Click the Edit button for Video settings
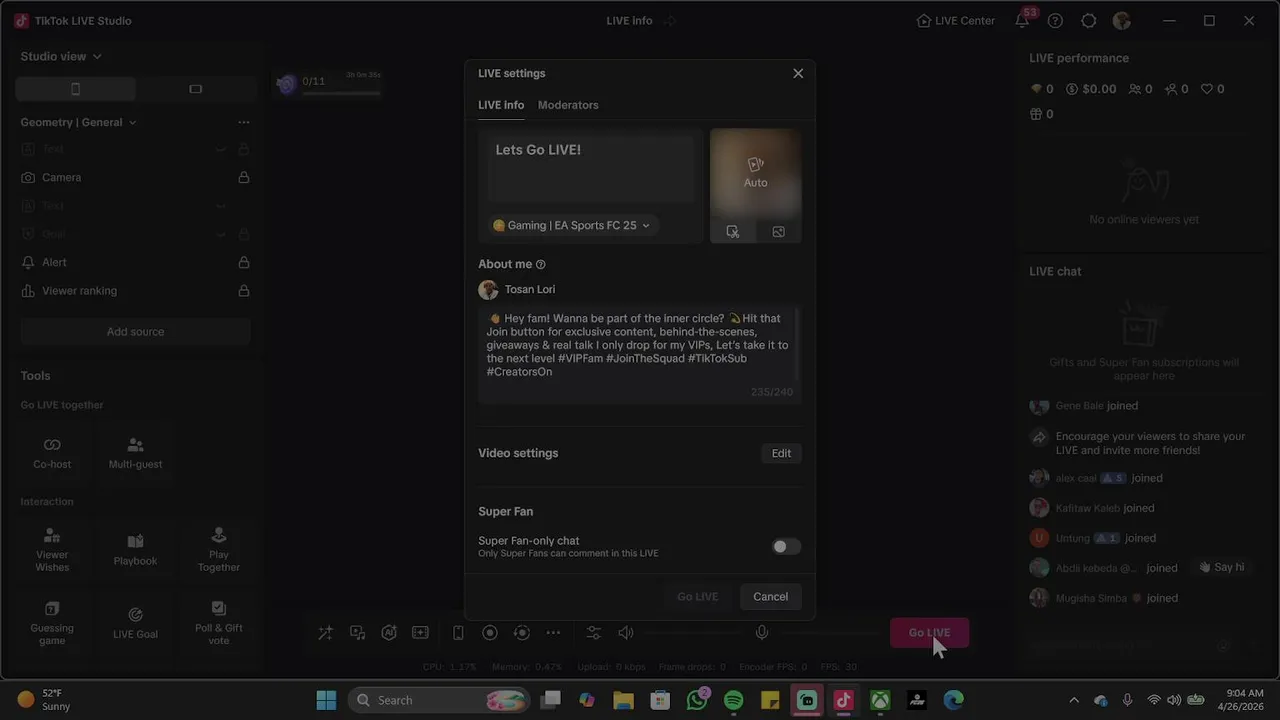 [781, 453]
